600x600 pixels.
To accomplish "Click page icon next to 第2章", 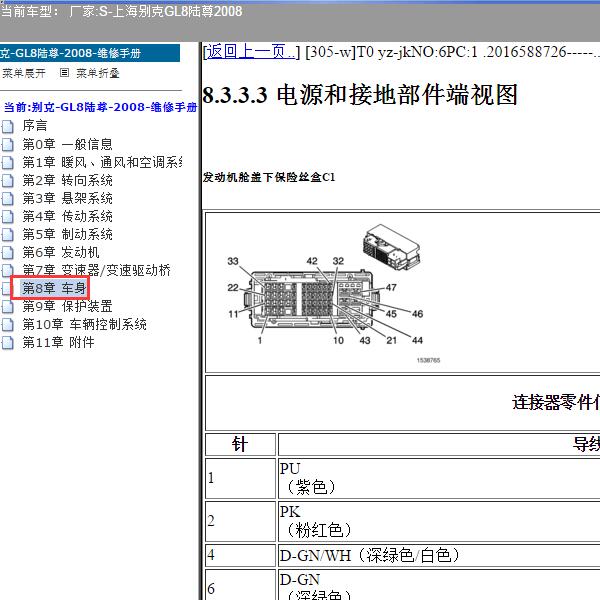I will 8,180.
